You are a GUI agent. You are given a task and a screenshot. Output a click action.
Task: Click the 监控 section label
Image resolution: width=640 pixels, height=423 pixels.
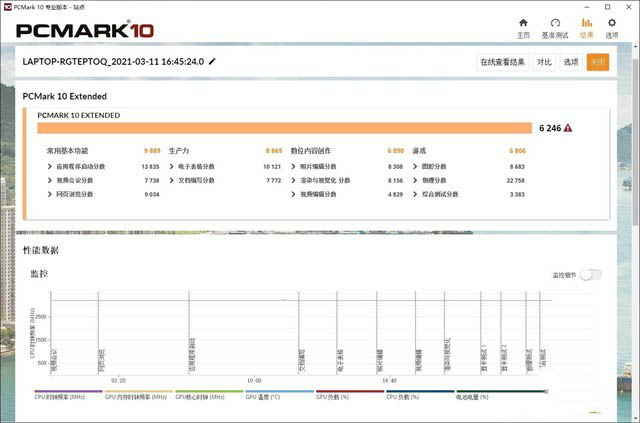click(x=39, y=274)
